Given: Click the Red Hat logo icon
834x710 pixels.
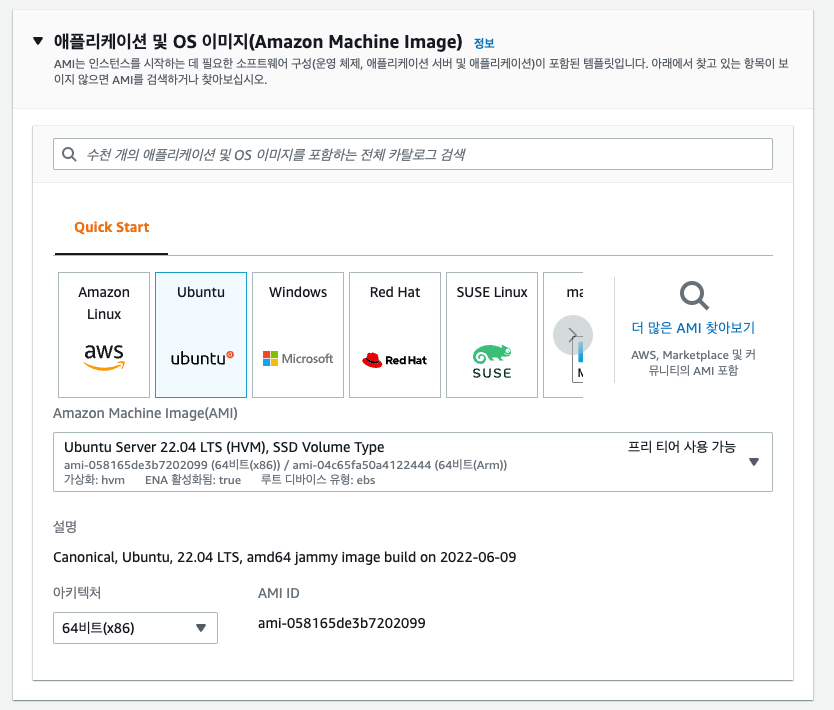Looking at the screenshot, I should pyautogui.click(x=395, y=360).
